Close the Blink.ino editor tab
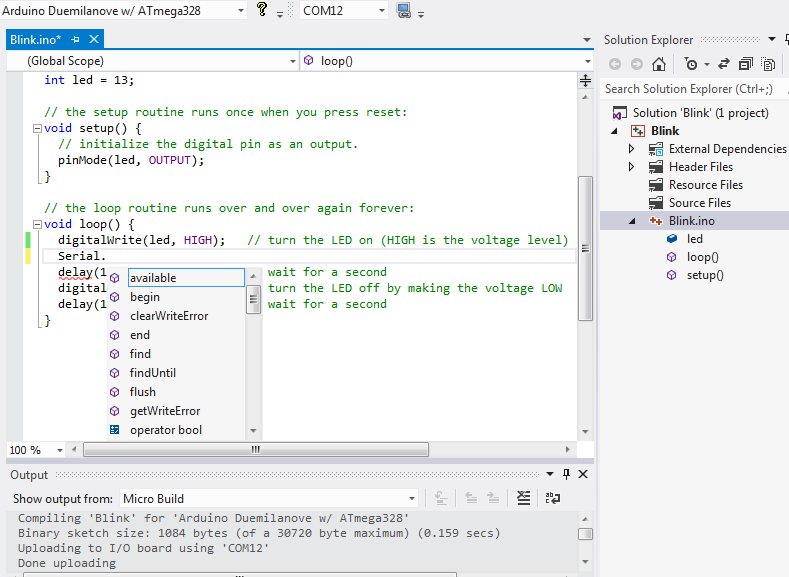The image size is (789, 577). (95, 40)
